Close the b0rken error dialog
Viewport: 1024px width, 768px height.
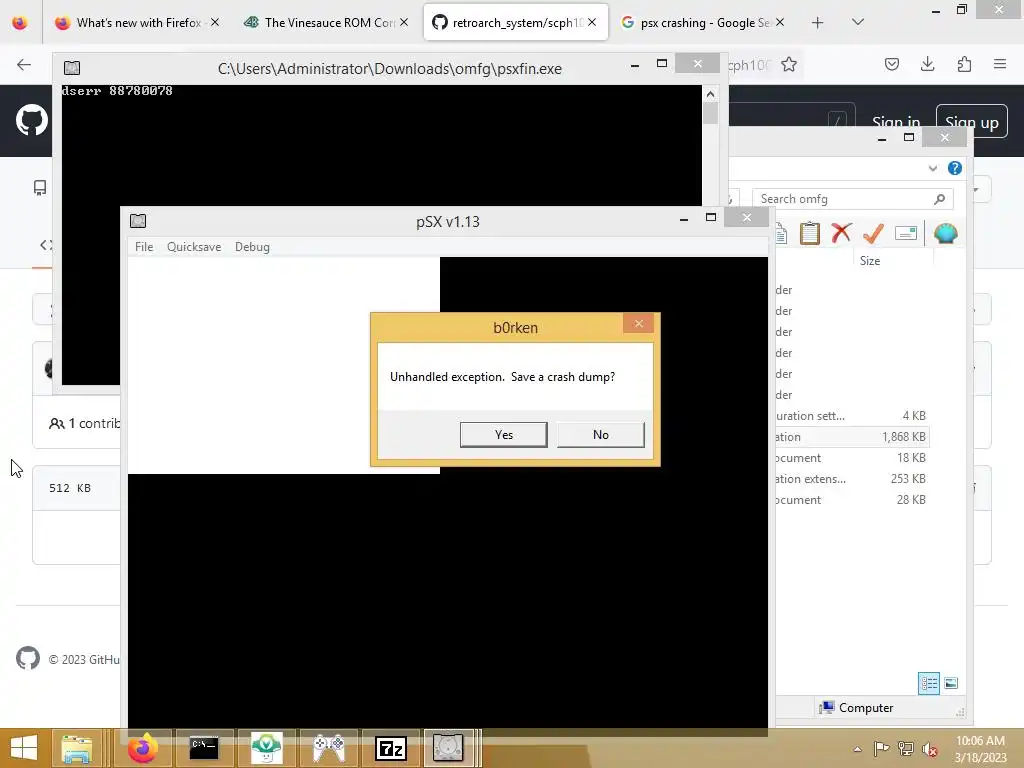coord(638,323)
